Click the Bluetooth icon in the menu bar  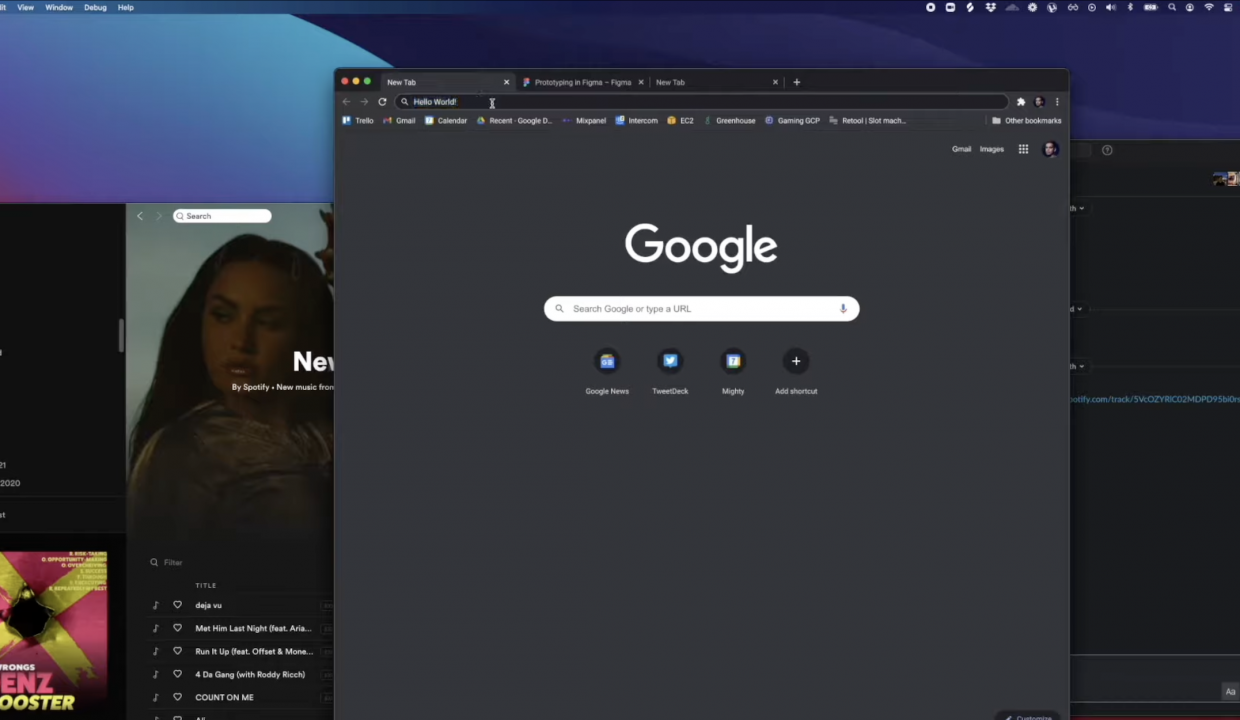1130,7
